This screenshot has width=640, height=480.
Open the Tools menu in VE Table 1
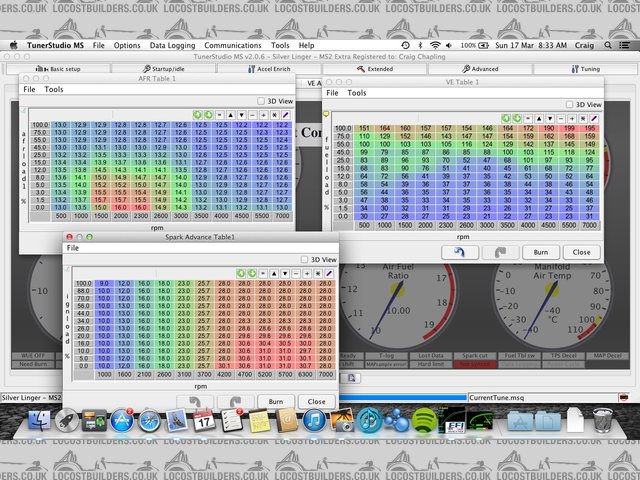(x=357, y=93)
